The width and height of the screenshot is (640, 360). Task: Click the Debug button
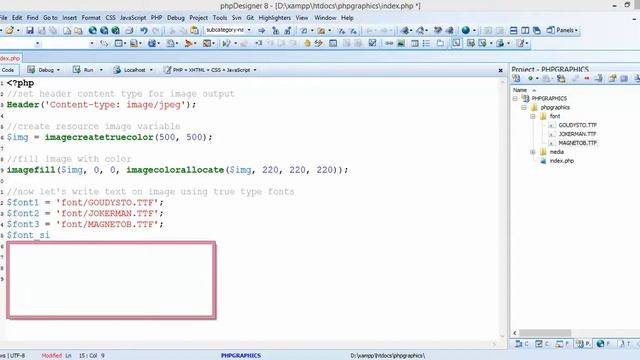point(41,70)
